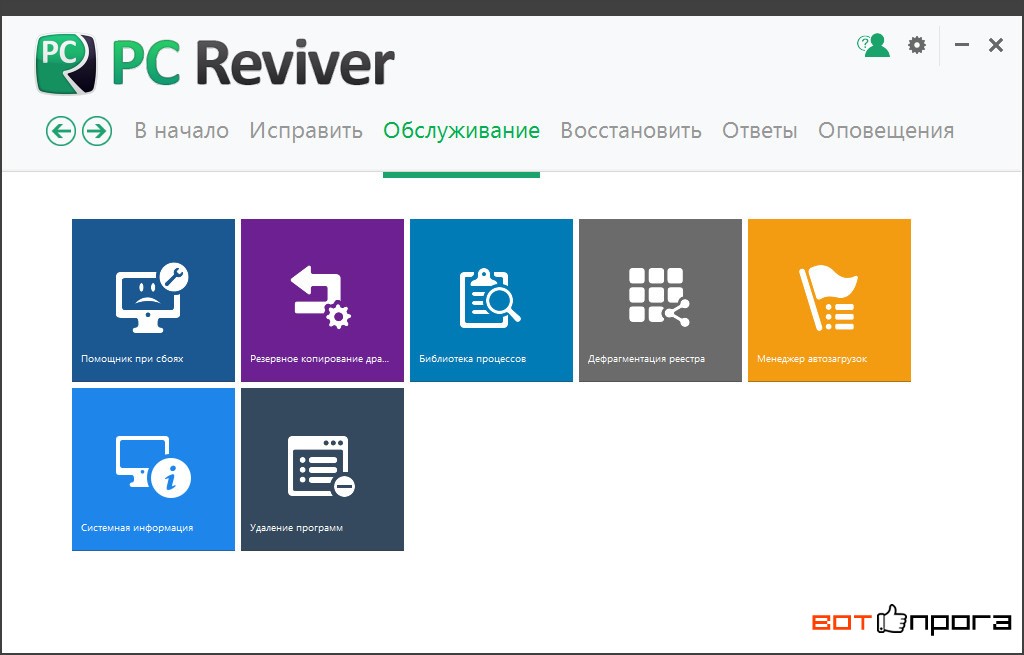Go forward with the right arrow button
Screen dimensions: 1024x655
pos(97,131)
